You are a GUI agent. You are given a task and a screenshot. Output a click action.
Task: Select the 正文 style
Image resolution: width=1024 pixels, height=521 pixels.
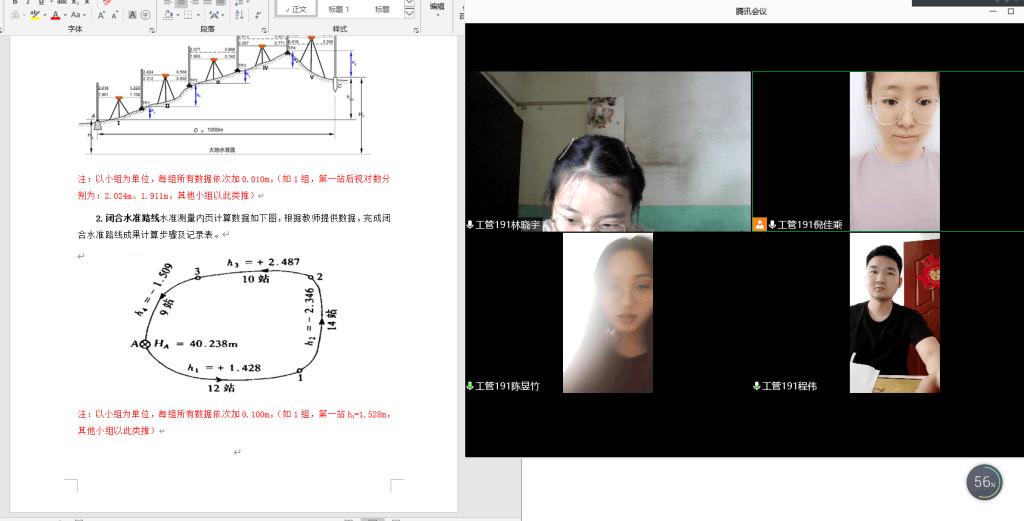point(298,9)
